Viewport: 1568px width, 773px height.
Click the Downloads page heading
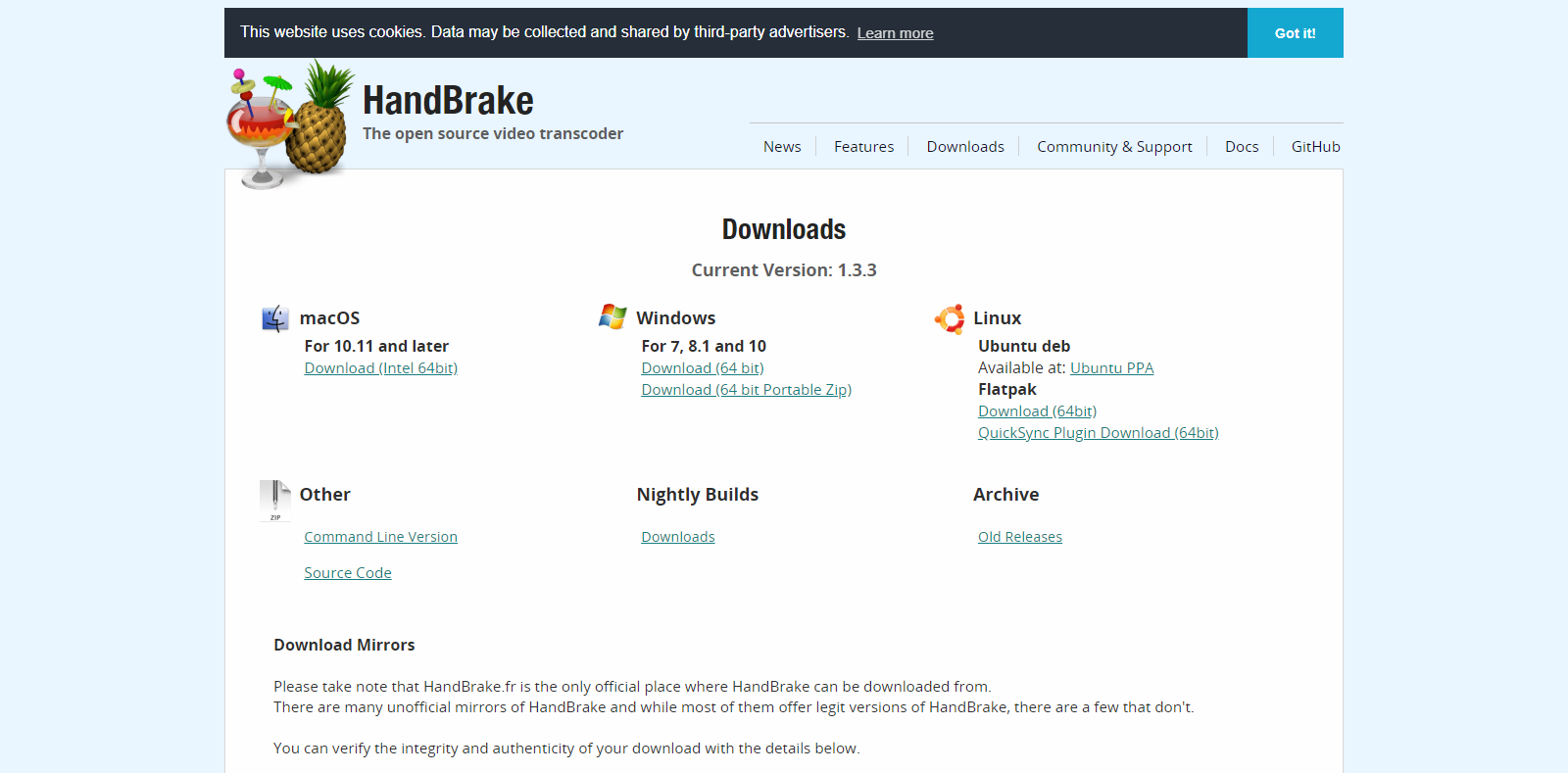tap(784, 229)
